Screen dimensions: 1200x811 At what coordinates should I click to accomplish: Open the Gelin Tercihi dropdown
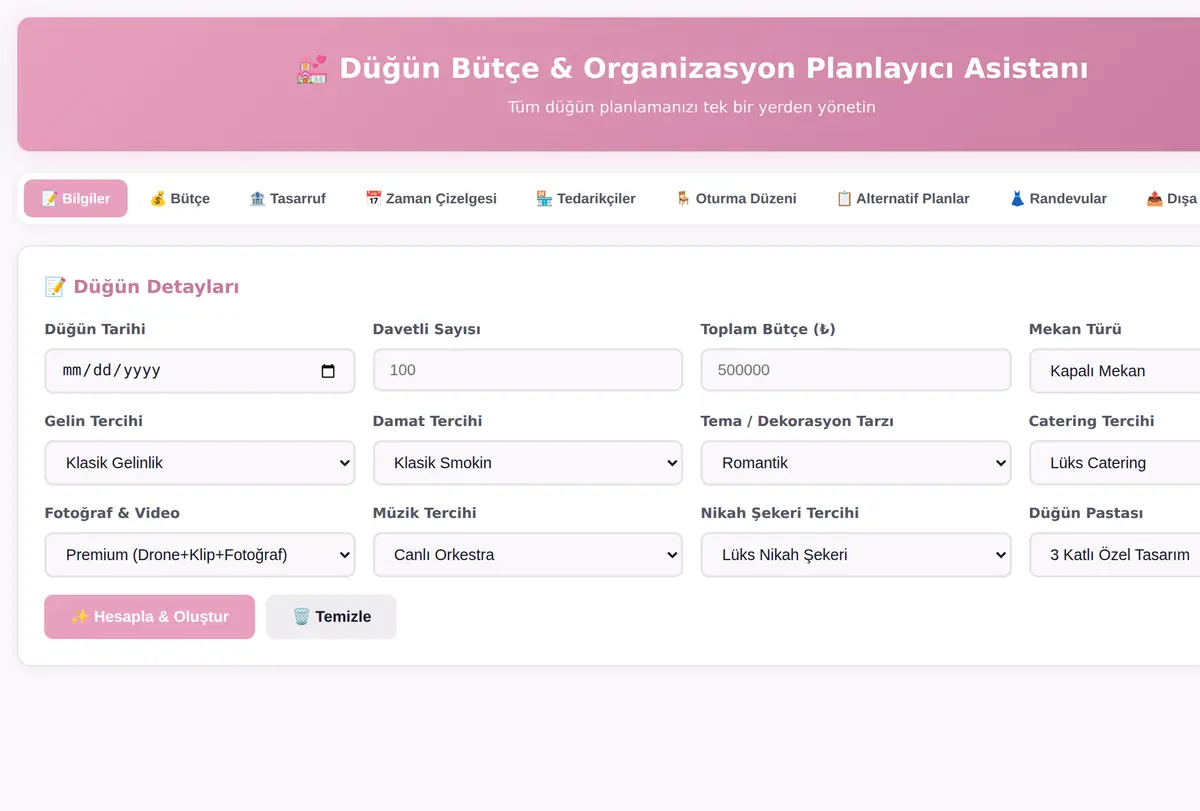[200, 463]
